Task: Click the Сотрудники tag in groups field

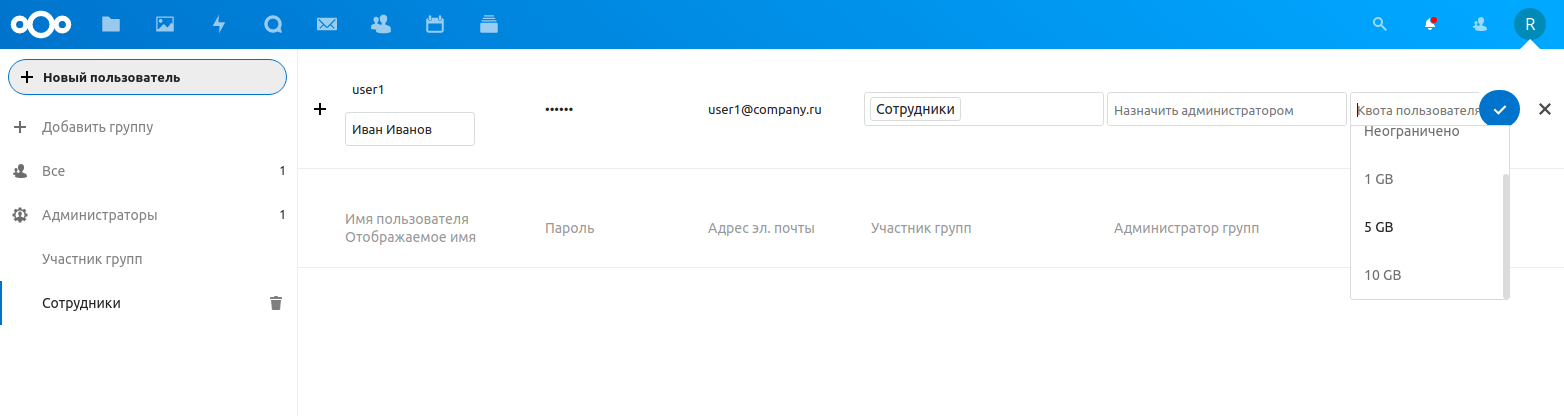Action: click(915, 109)
